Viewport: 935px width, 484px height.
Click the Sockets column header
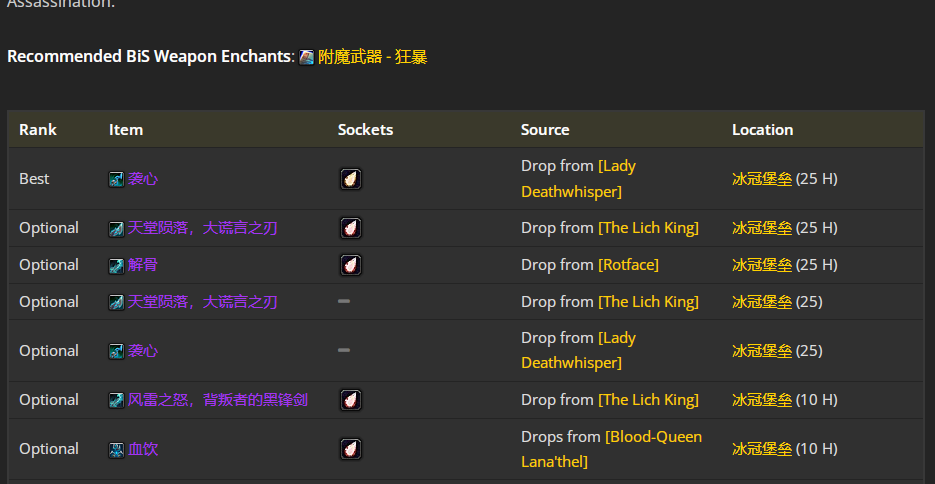click(x=365, y=130)
